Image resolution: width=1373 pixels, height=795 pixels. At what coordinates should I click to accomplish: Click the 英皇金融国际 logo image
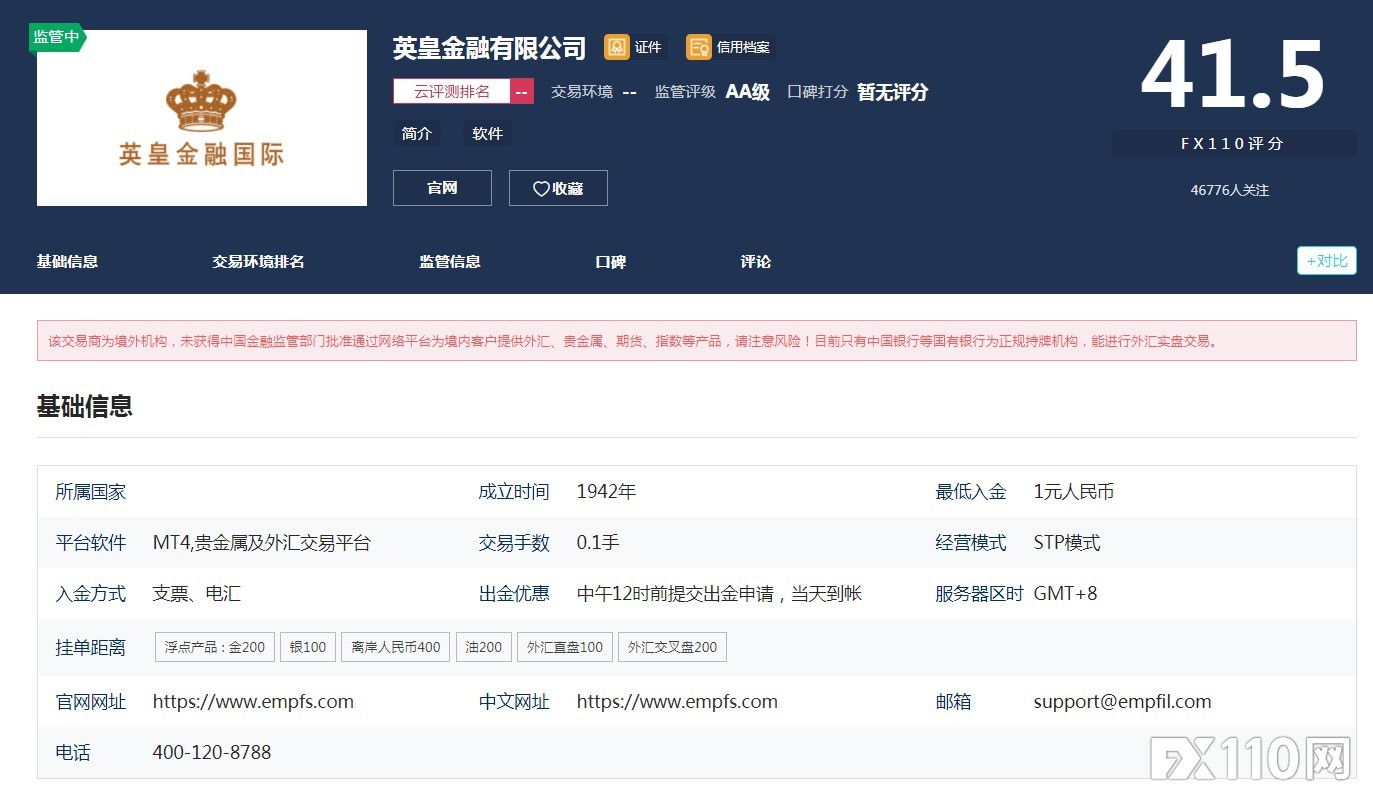tap(202, 118)
